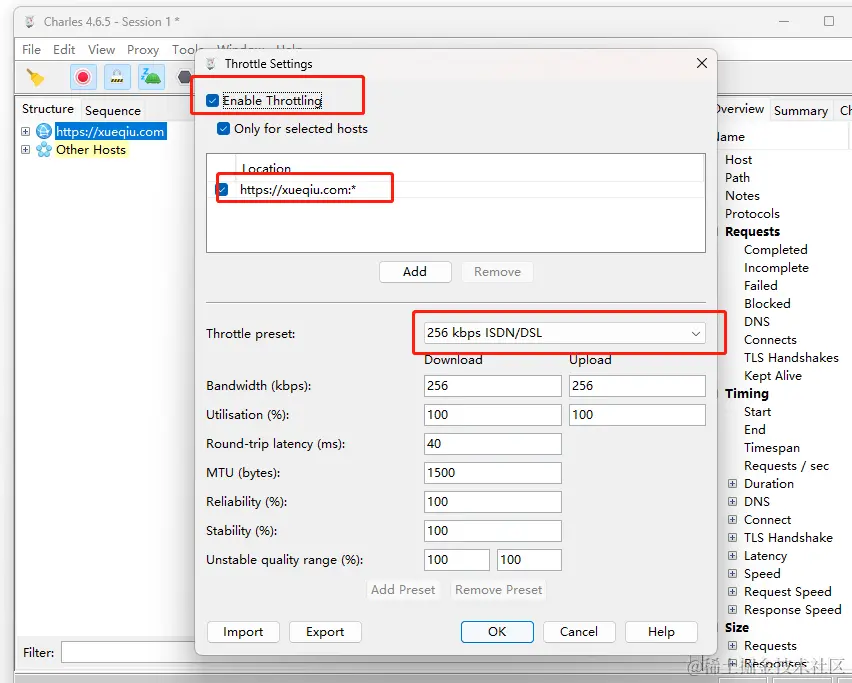Click the second Unstable quality range field
Viewport: 852px width, 683px height.
coord(529,560)
